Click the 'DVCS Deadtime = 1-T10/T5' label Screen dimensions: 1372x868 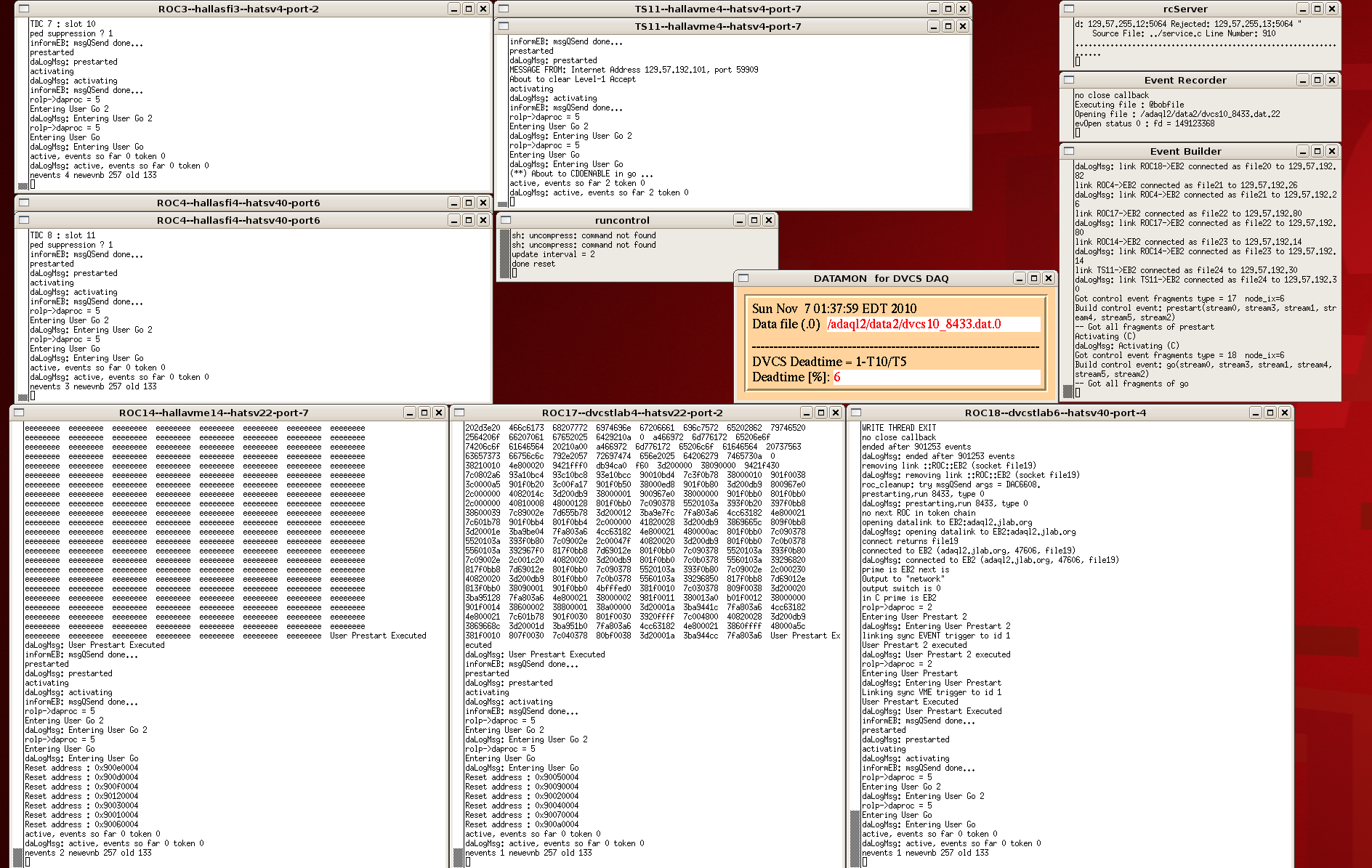pos(829,362)
